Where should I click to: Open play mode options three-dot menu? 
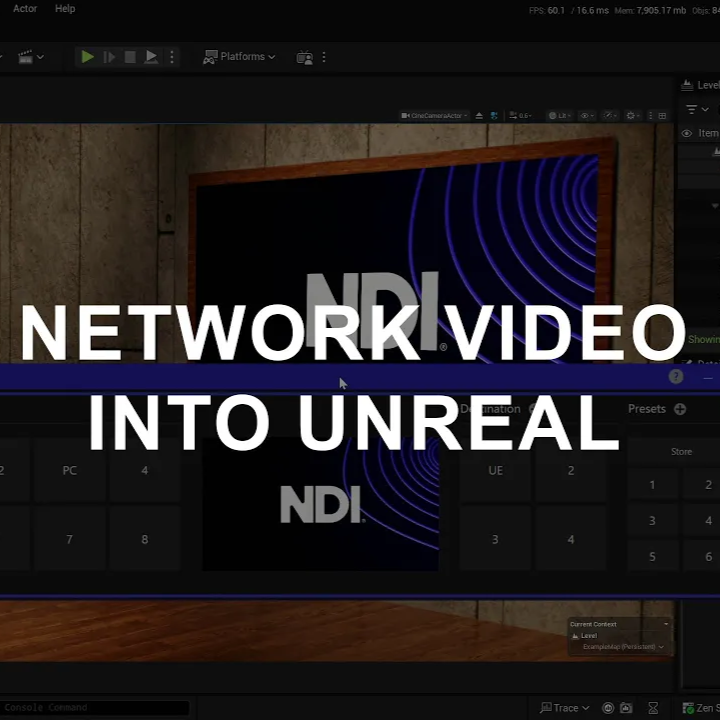[x=172, y=57]
